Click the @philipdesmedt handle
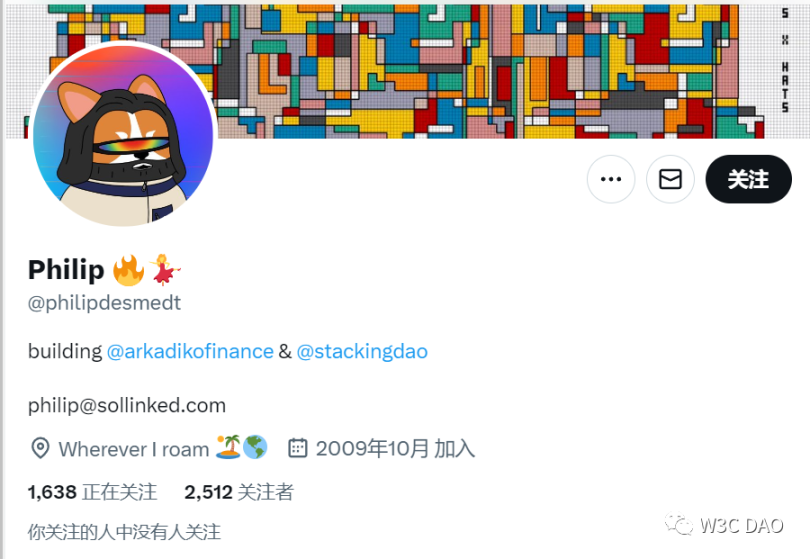The image size is (810, 559). (104, 303)
